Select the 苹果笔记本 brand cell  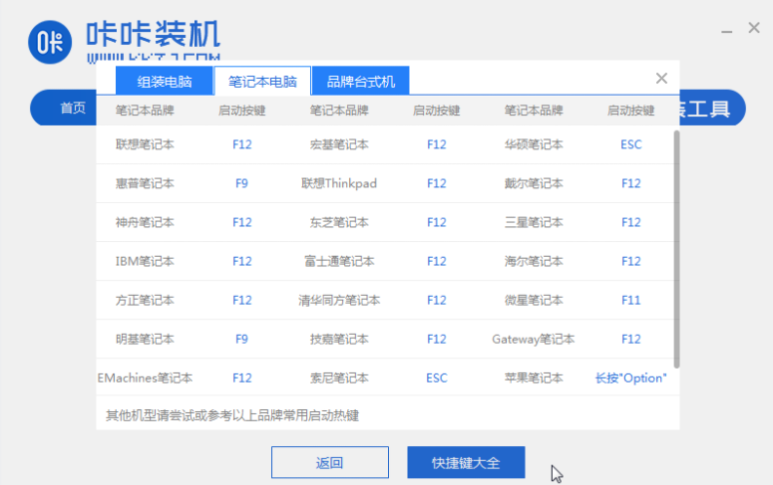[x=533, y=378]
